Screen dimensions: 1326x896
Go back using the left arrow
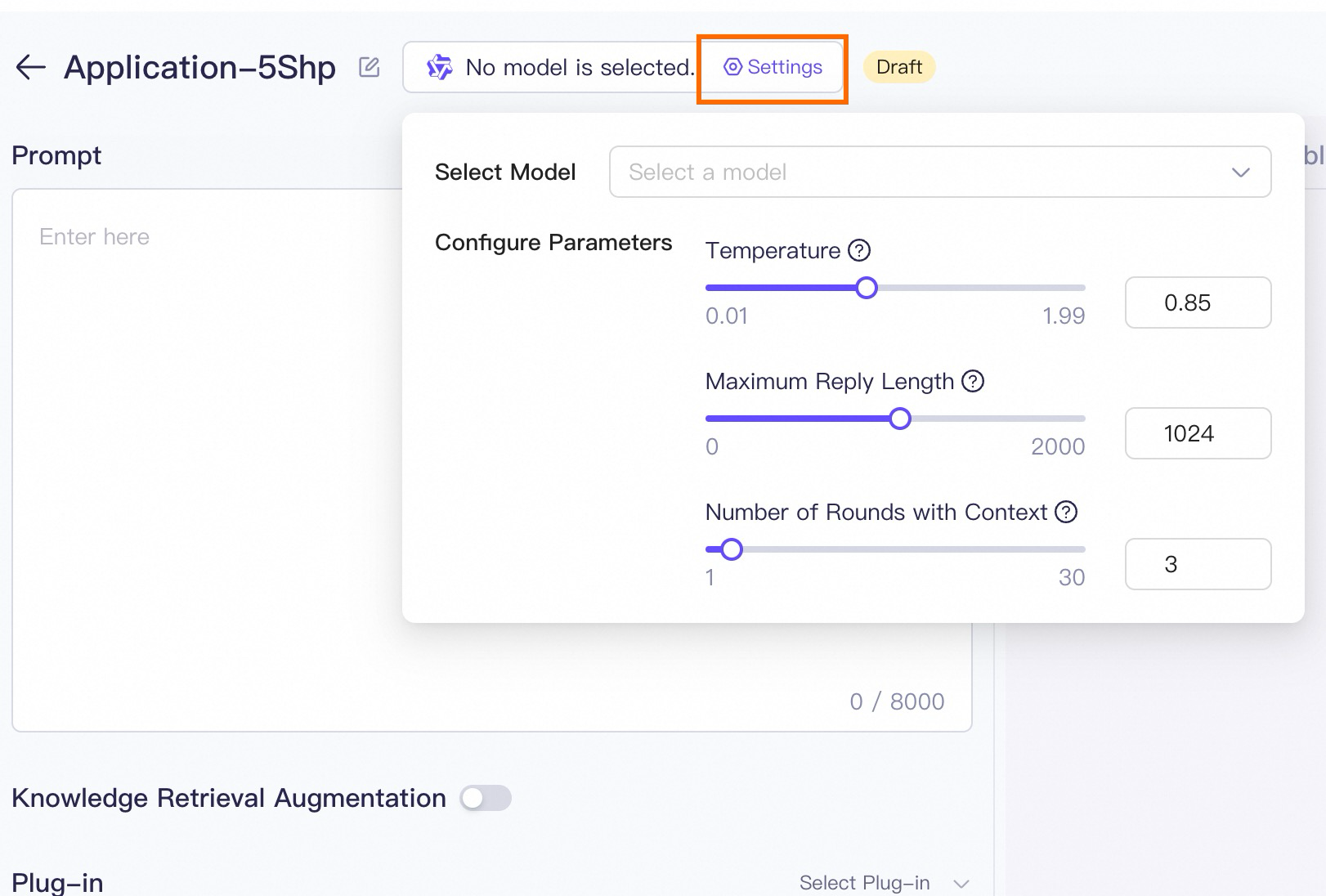point(30,67)
